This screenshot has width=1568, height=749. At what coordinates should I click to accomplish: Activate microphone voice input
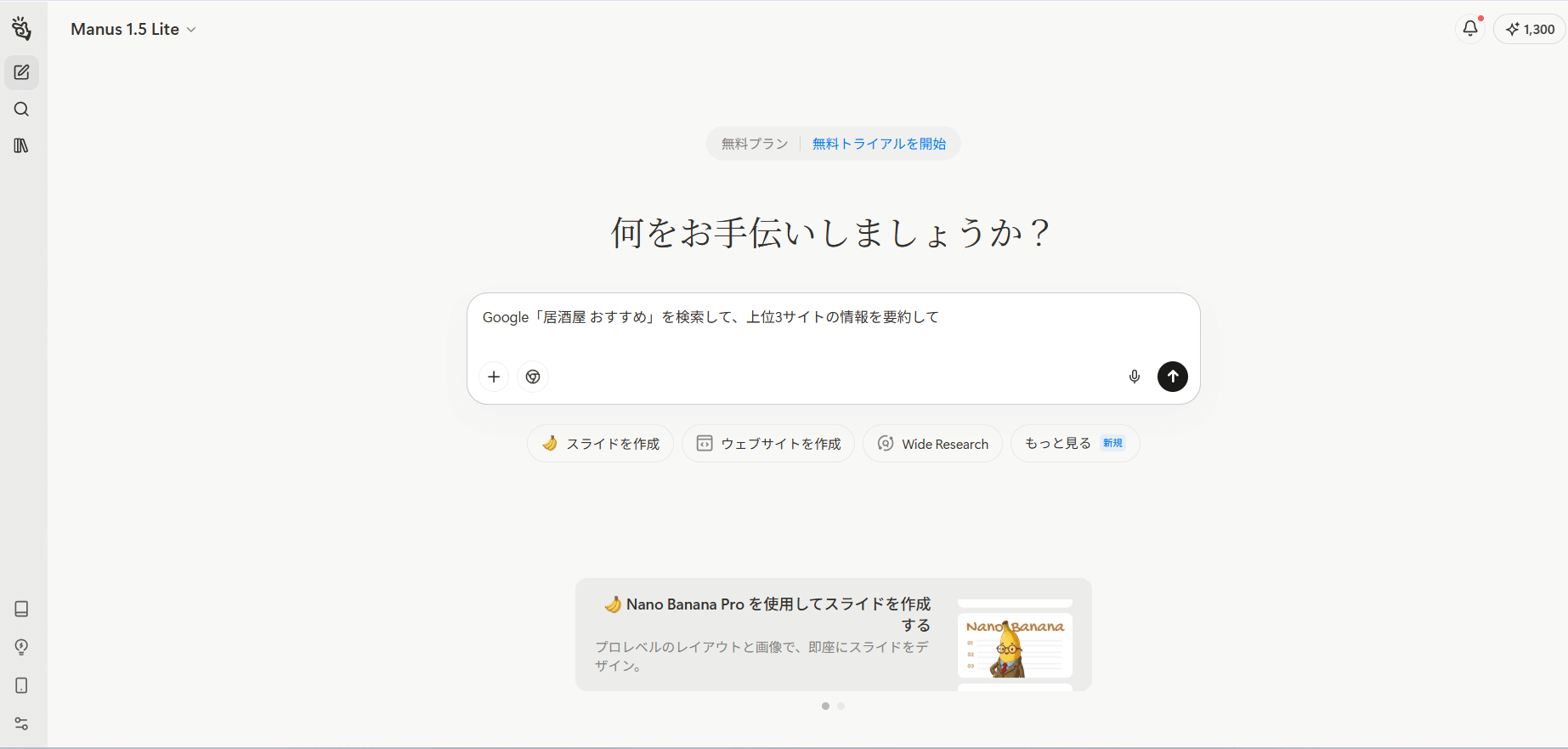click(x=1134, y=377)
